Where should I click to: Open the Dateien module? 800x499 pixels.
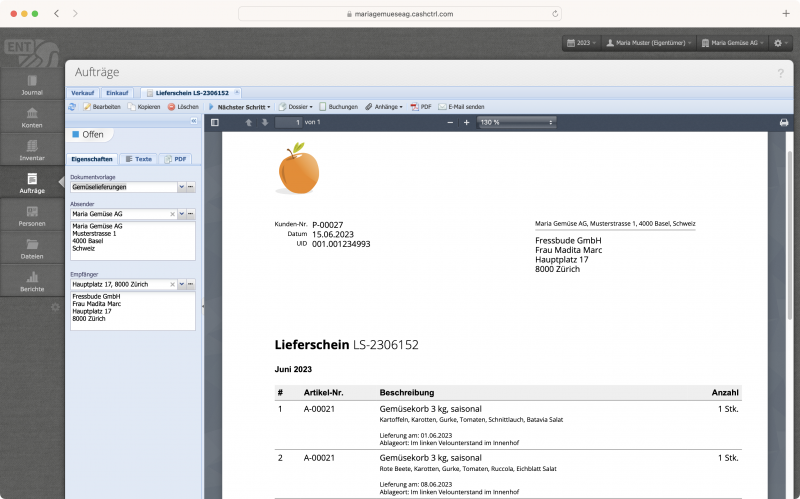(32, 248)
